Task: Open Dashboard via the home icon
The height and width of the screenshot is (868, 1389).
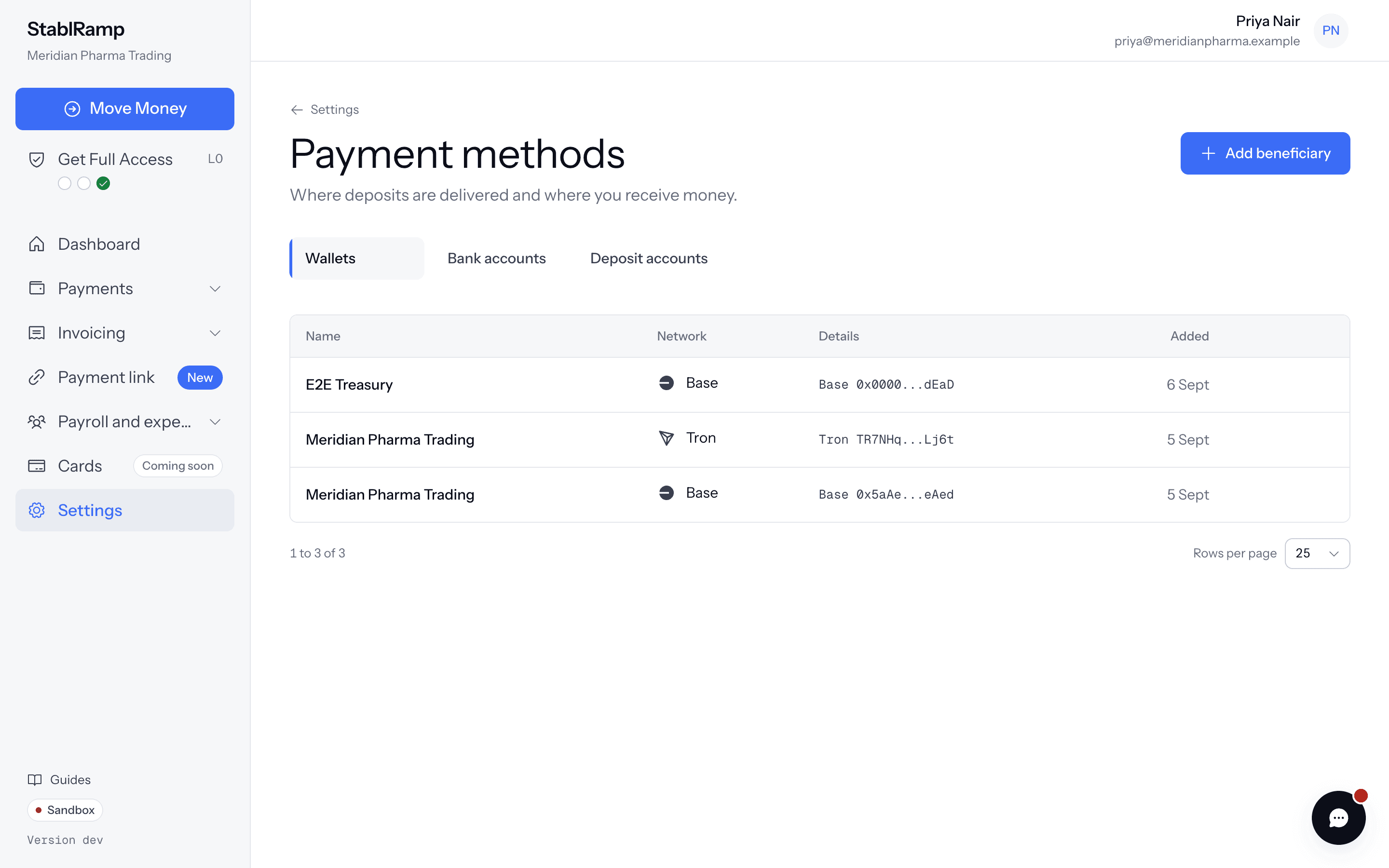Action: [37, 244]
